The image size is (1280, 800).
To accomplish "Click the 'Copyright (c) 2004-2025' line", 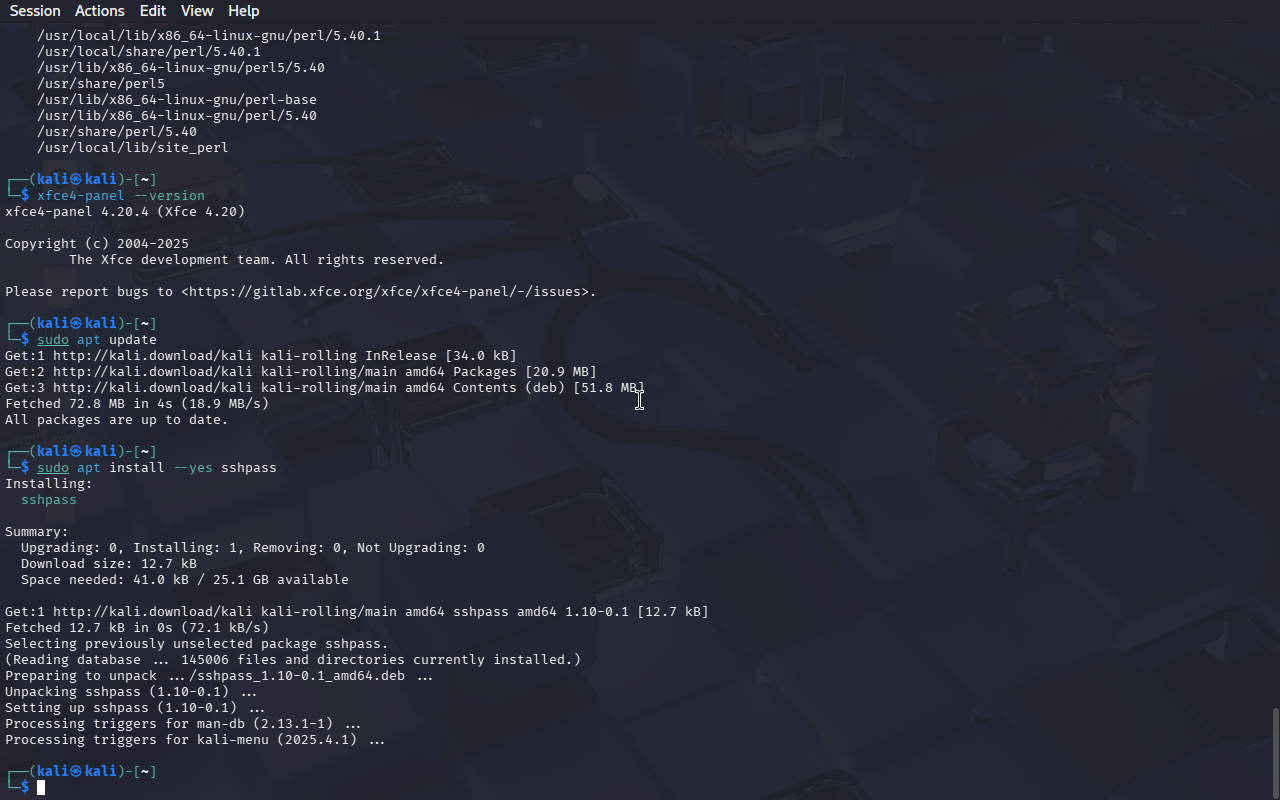I will (x=97, y=244).
